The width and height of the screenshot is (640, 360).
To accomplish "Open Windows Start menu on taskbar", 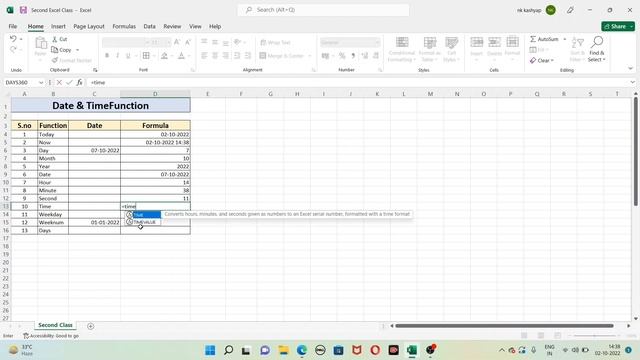I will pos(210,350).
